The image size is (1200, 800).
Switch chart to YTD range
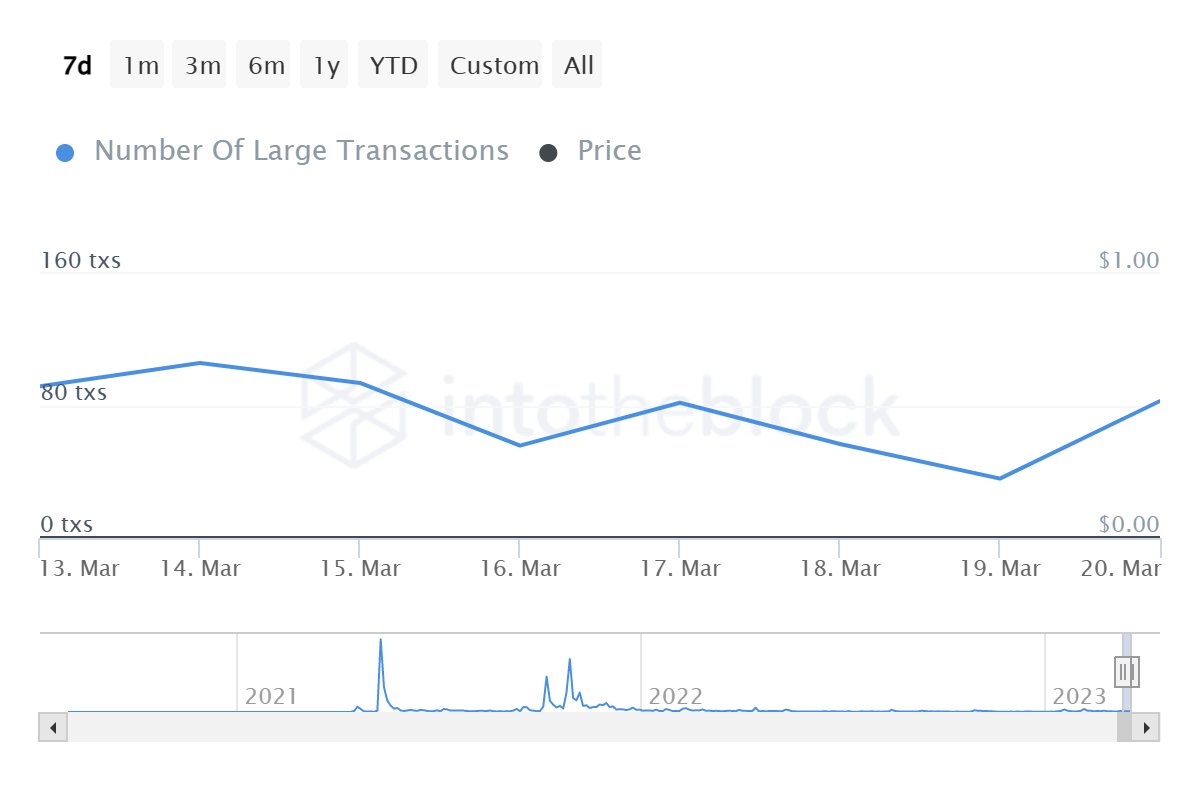393,66
